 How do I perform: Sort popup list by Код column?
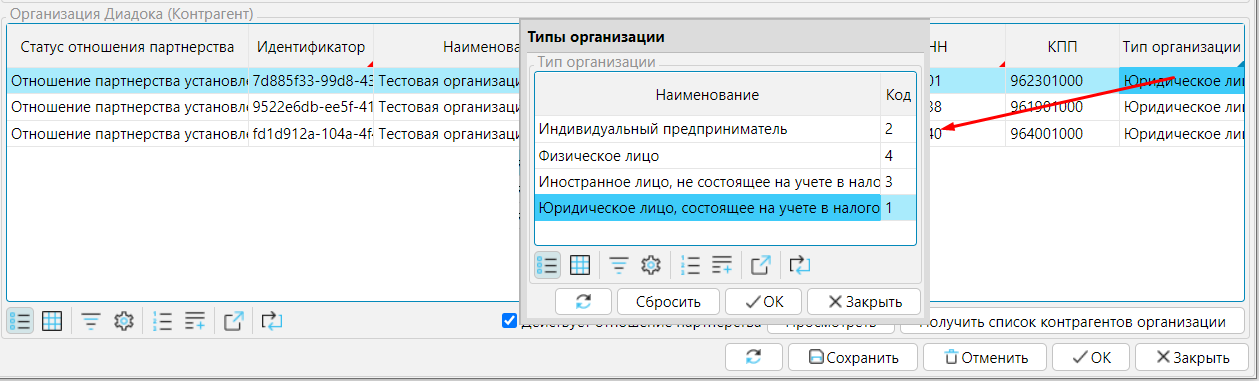coord(898,94)
